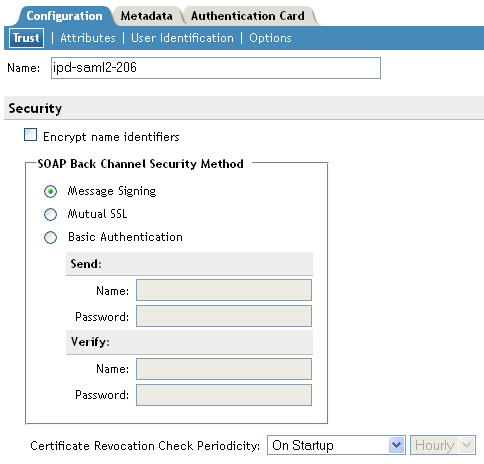Click the Verify Name input field

[224, 369]
